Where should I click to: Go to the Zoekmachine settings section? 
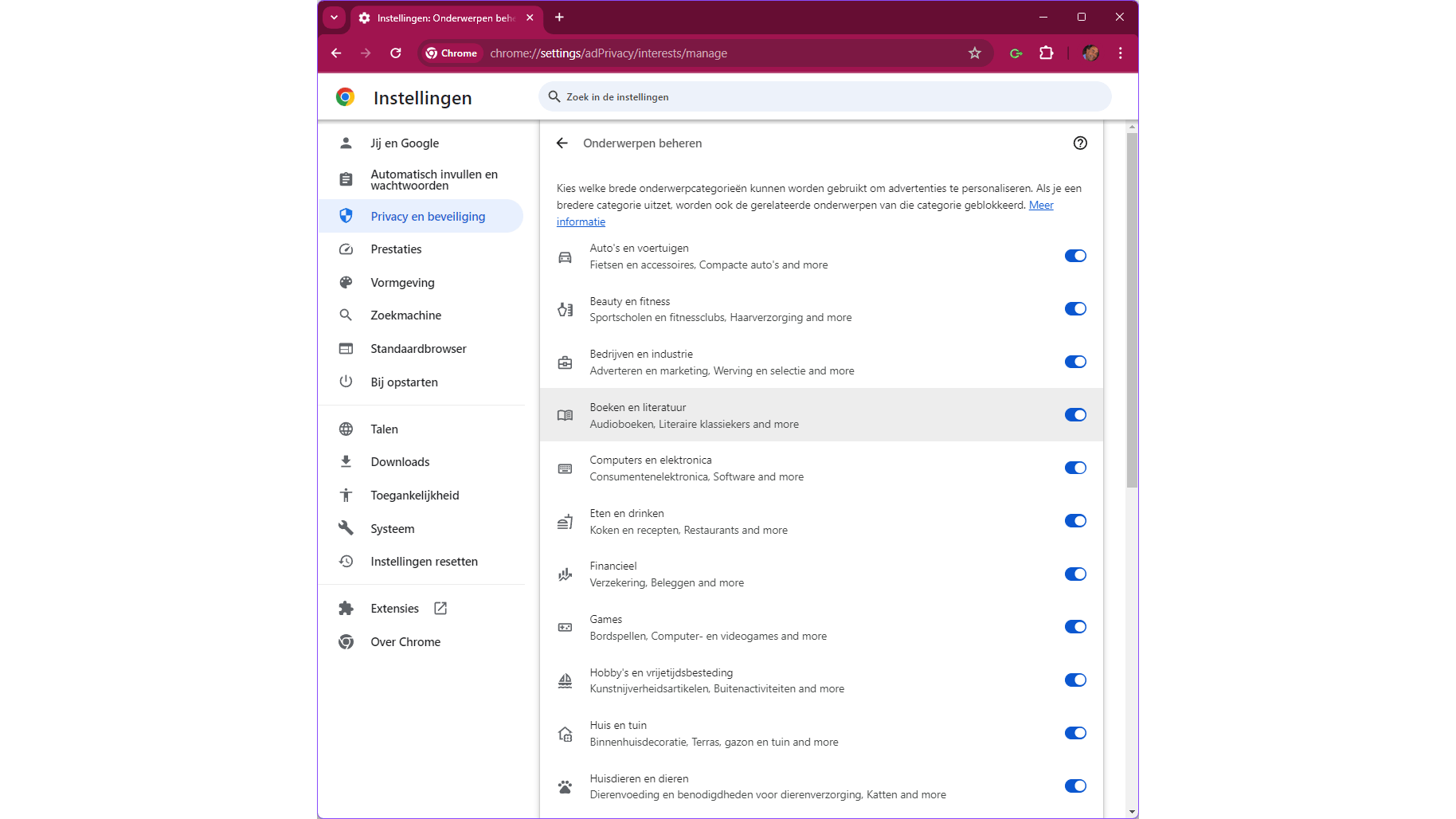coord(405,315)
